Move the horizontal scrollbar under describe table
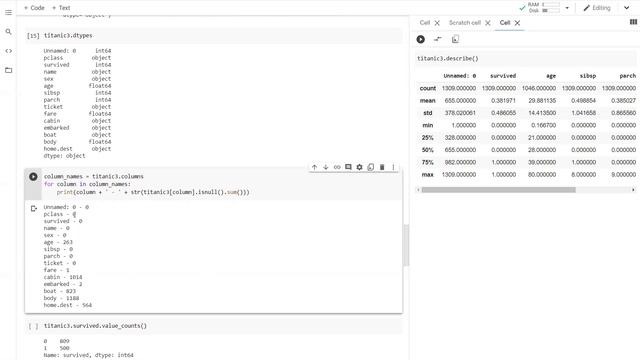Screen dimensions: 640x360 (x=498, y=190)
